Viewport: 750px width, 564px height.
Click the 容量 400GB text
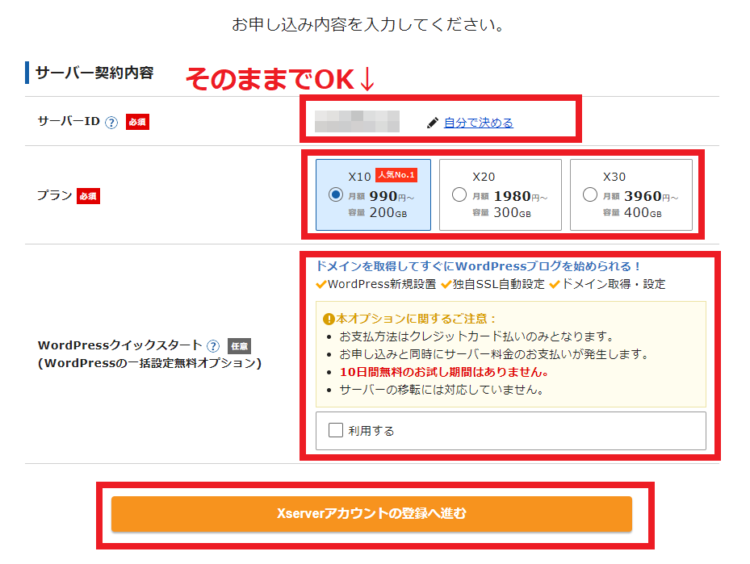[x=632, y=212]
